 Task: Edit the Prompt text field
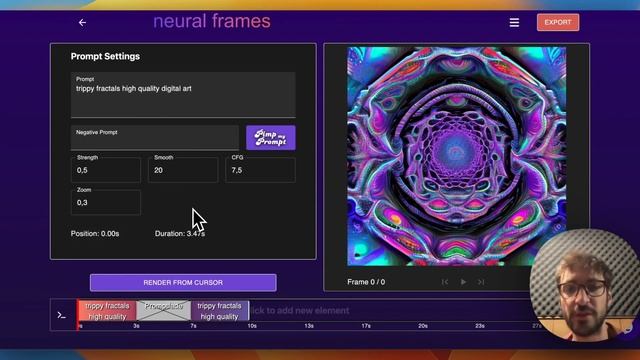tap(183, 95)
